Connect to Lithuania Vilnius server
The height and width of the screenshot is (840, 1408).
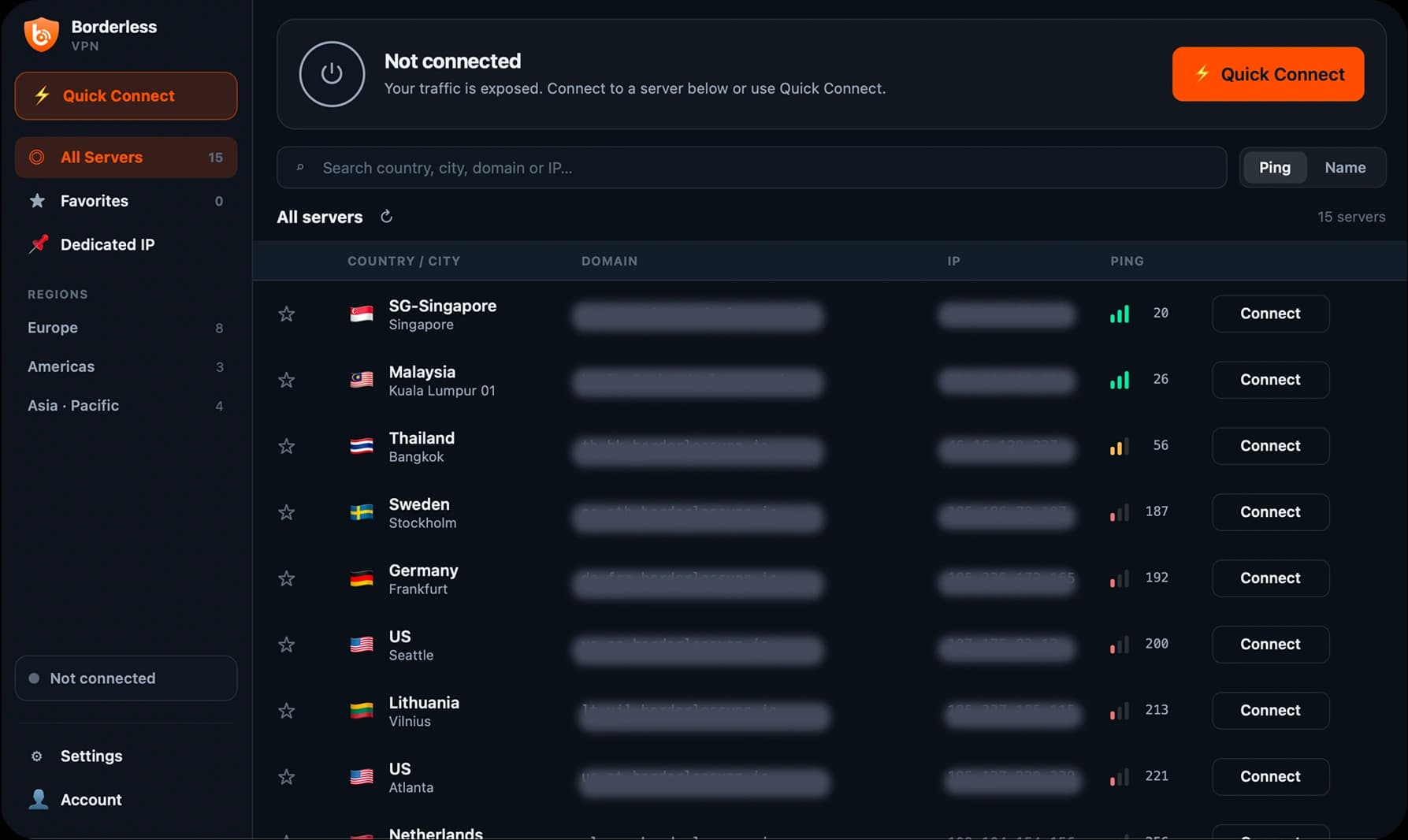pos(1270,711)
